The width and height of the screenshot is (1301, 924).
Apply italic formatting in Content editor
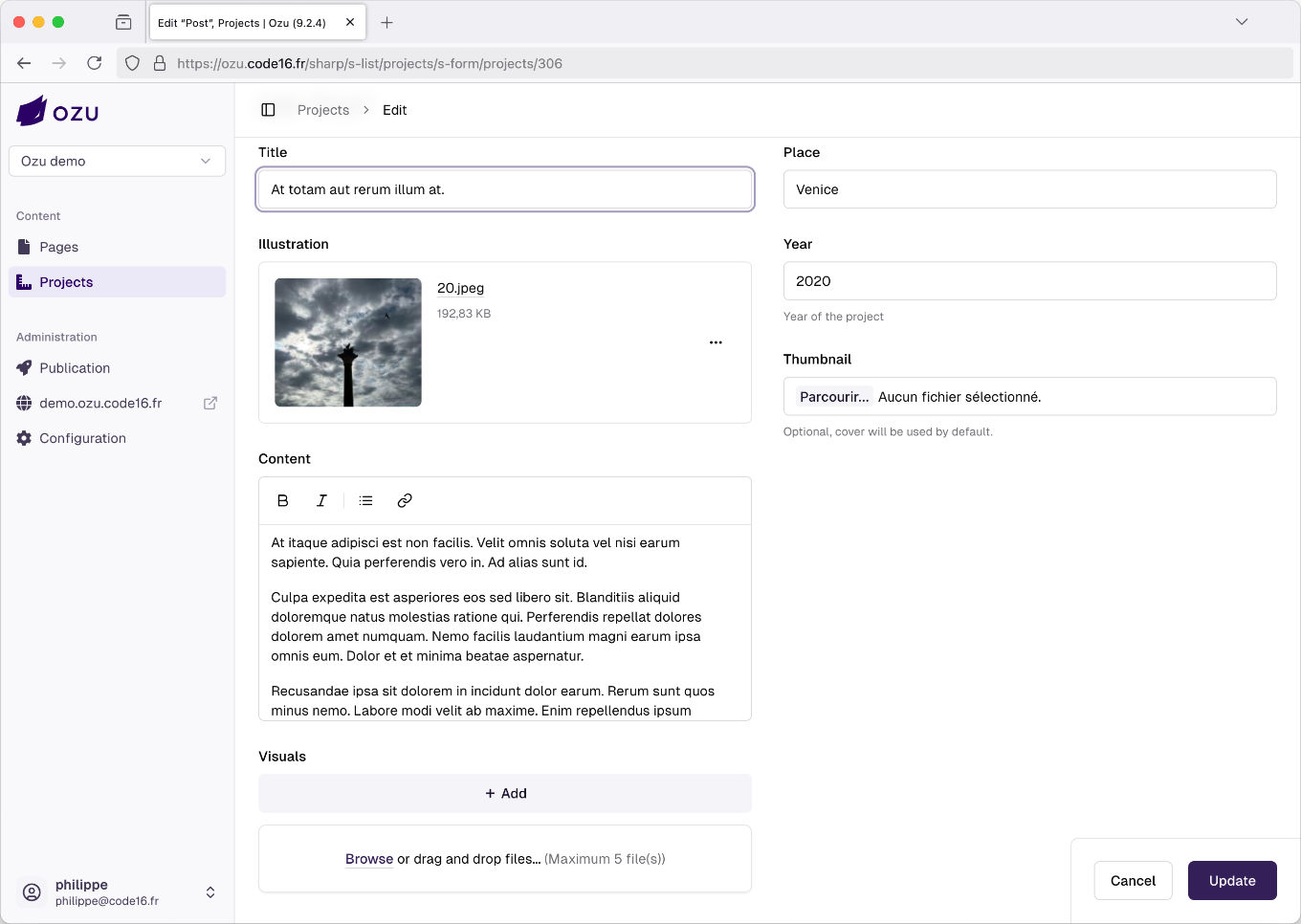[x=321, y=500]
